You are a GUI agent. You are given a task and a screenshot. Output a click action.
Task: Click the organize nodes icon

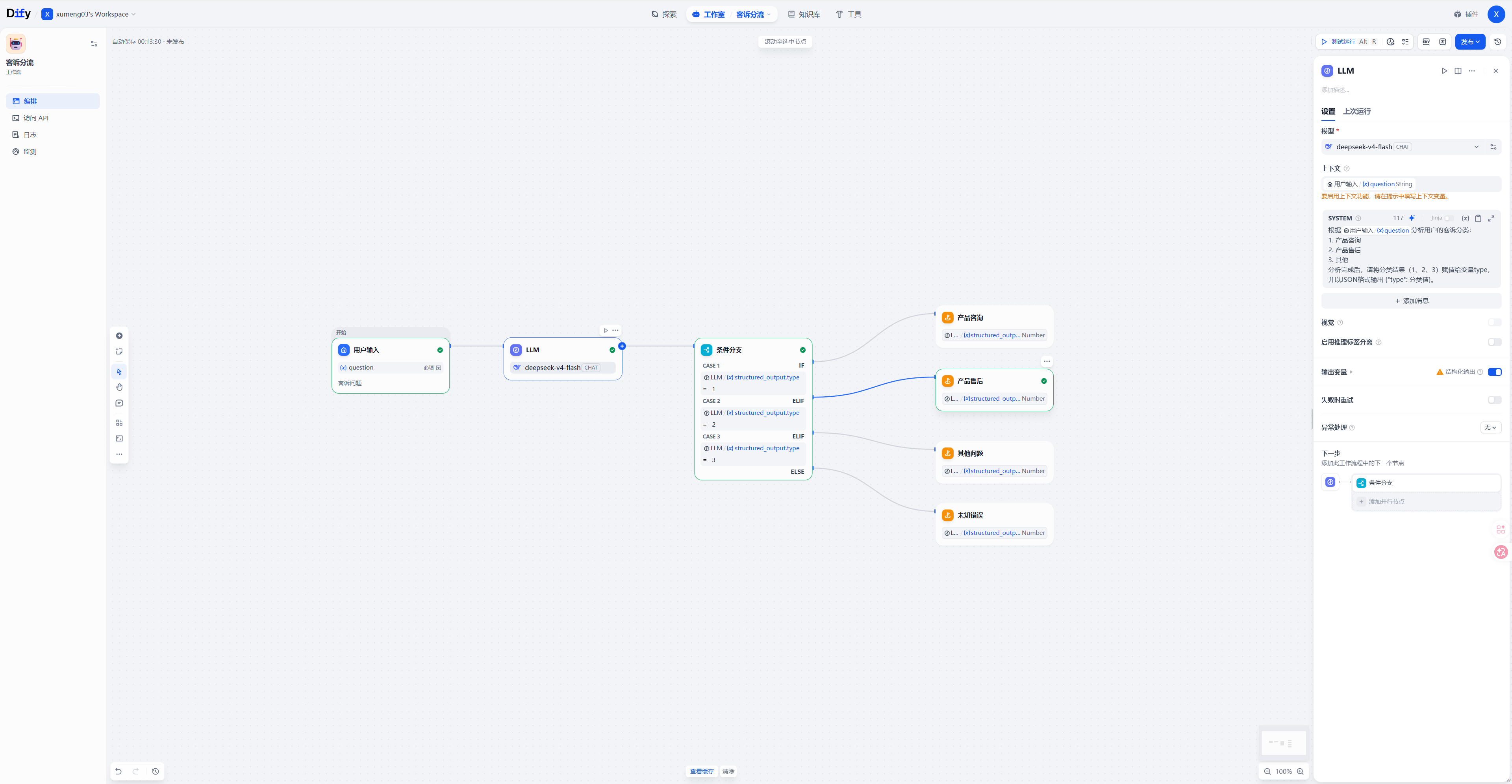(119, 423)
